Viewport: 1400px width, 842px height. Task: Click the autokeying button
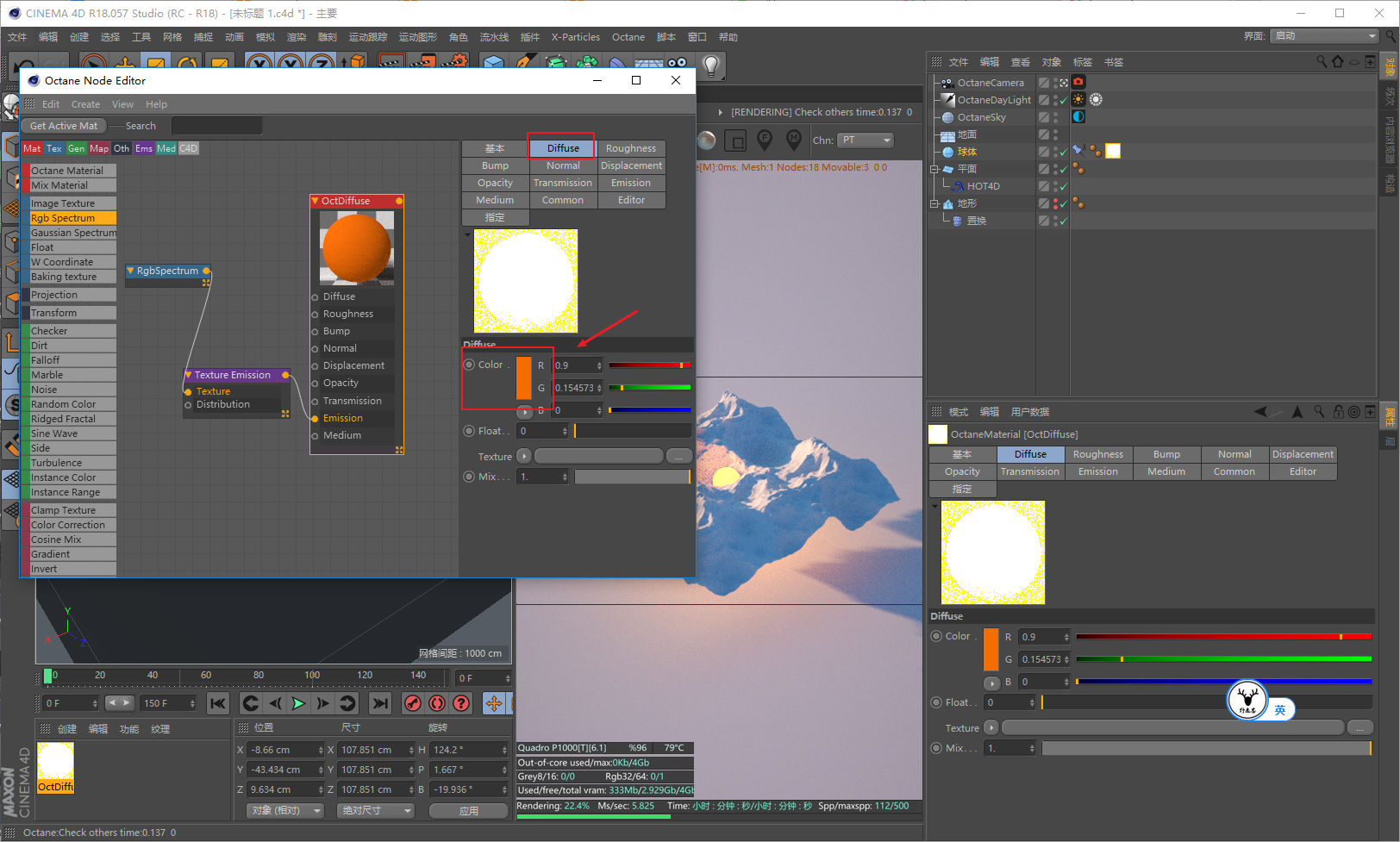pyautogui.click(x=437, y=703)
